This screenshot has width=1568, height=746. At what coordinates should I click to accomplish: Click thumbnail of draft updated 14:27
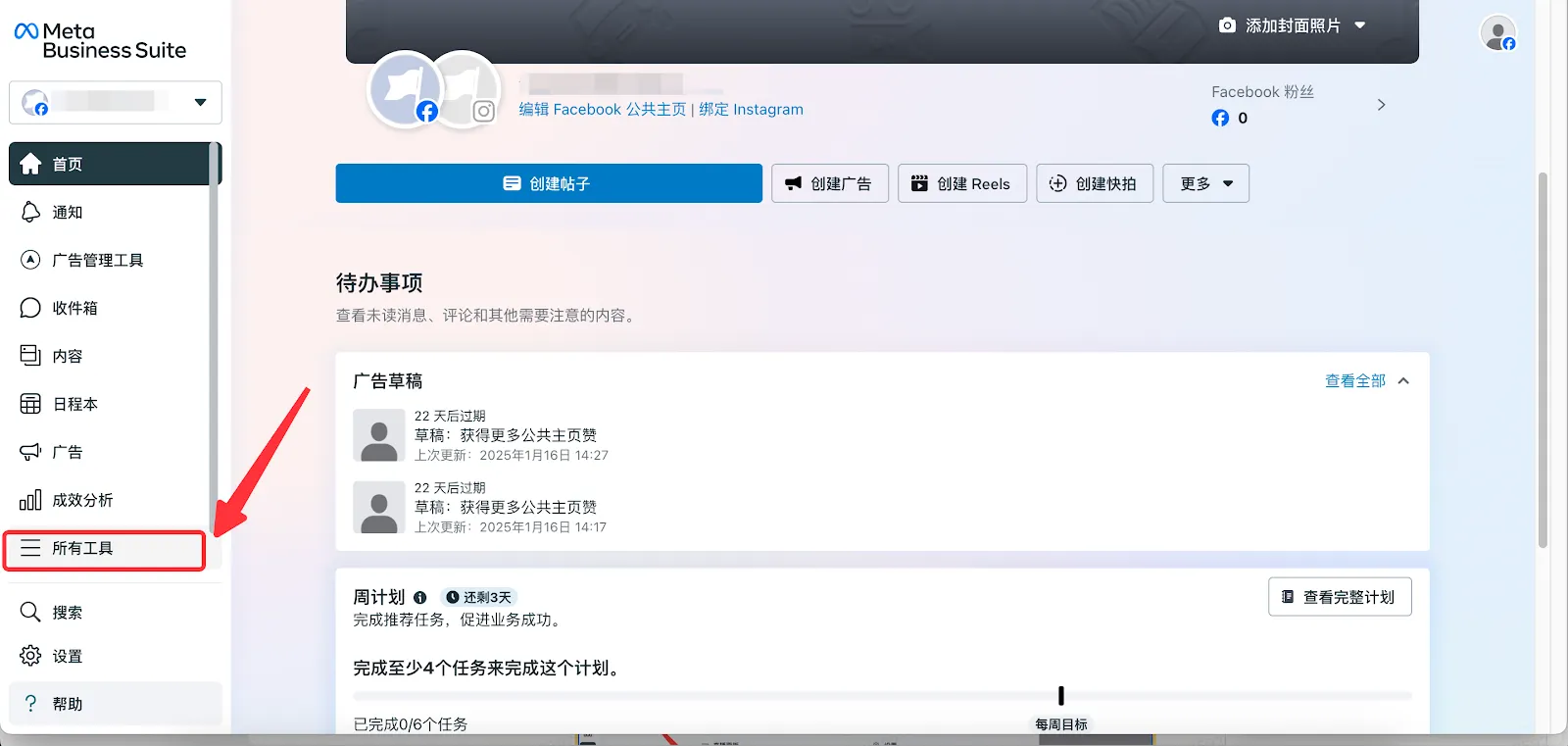click(x=379, y=435)
